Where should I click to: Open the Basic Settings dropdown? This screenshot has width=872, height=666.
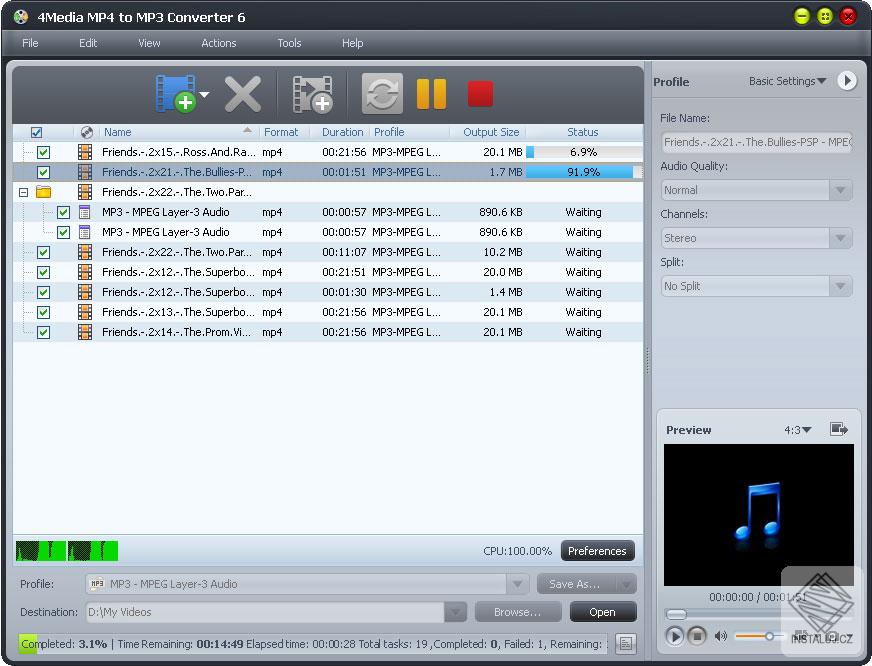(x=787, y=81)
